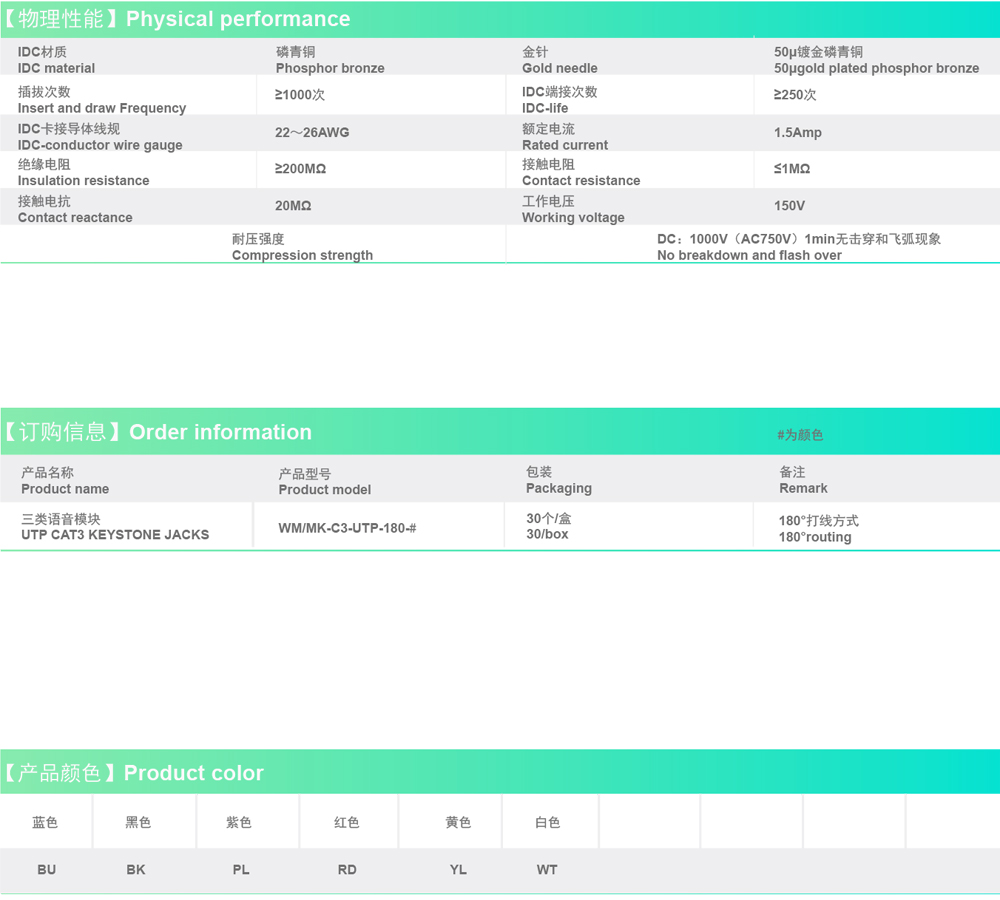Choose the WT white color code

(547, 870)
